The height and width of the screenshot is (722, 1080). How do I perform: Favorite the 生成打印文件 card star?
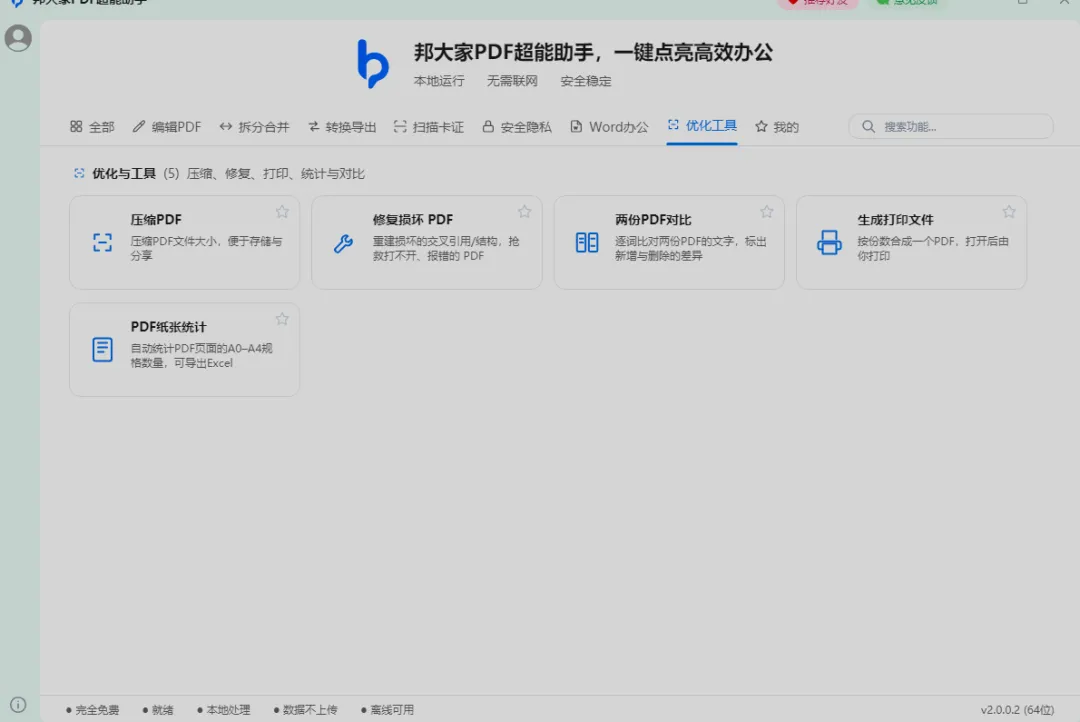[x=1009, y=212]
